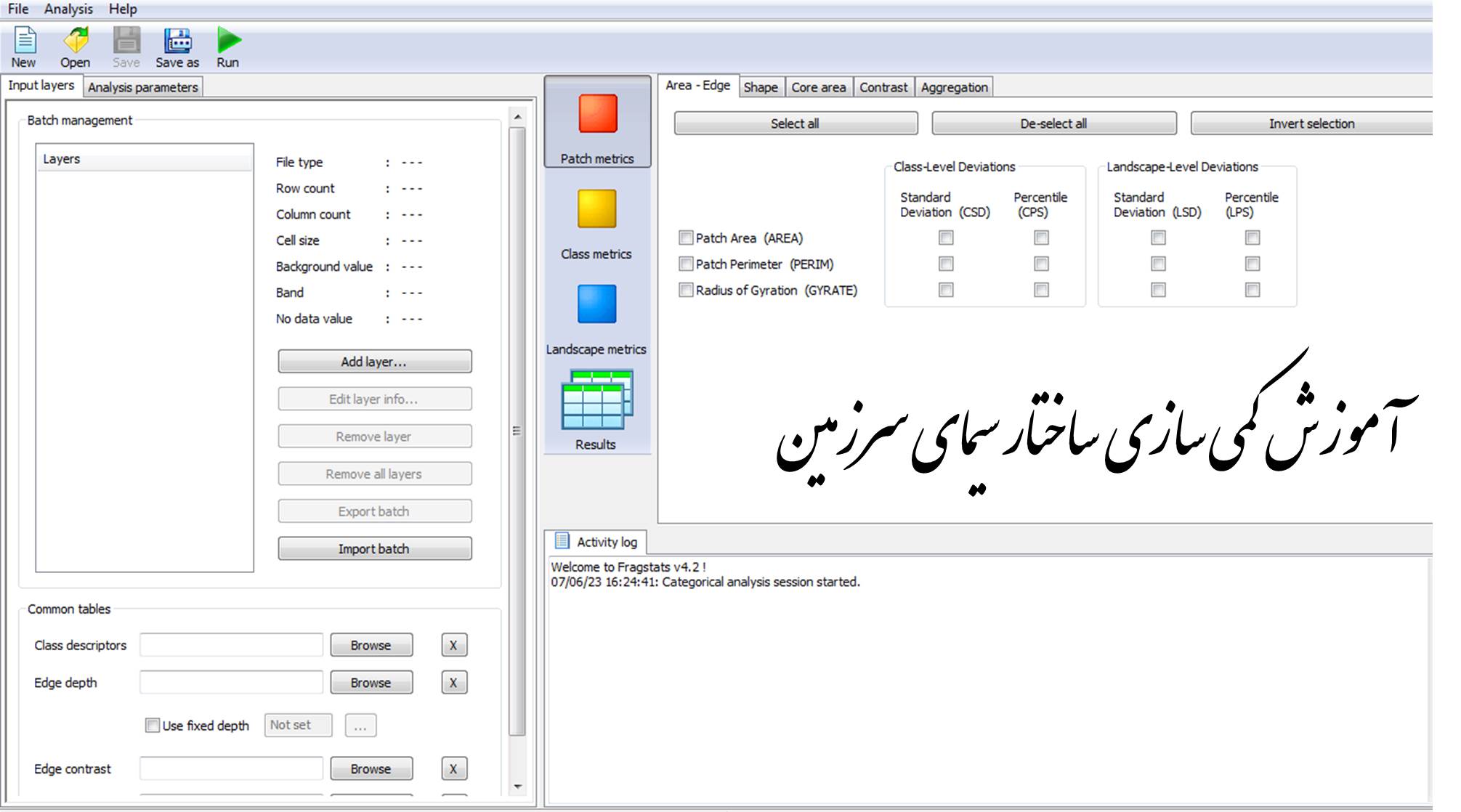Click the Add layer... button
The image size is (1461, 812).
(x=374, y=362)
